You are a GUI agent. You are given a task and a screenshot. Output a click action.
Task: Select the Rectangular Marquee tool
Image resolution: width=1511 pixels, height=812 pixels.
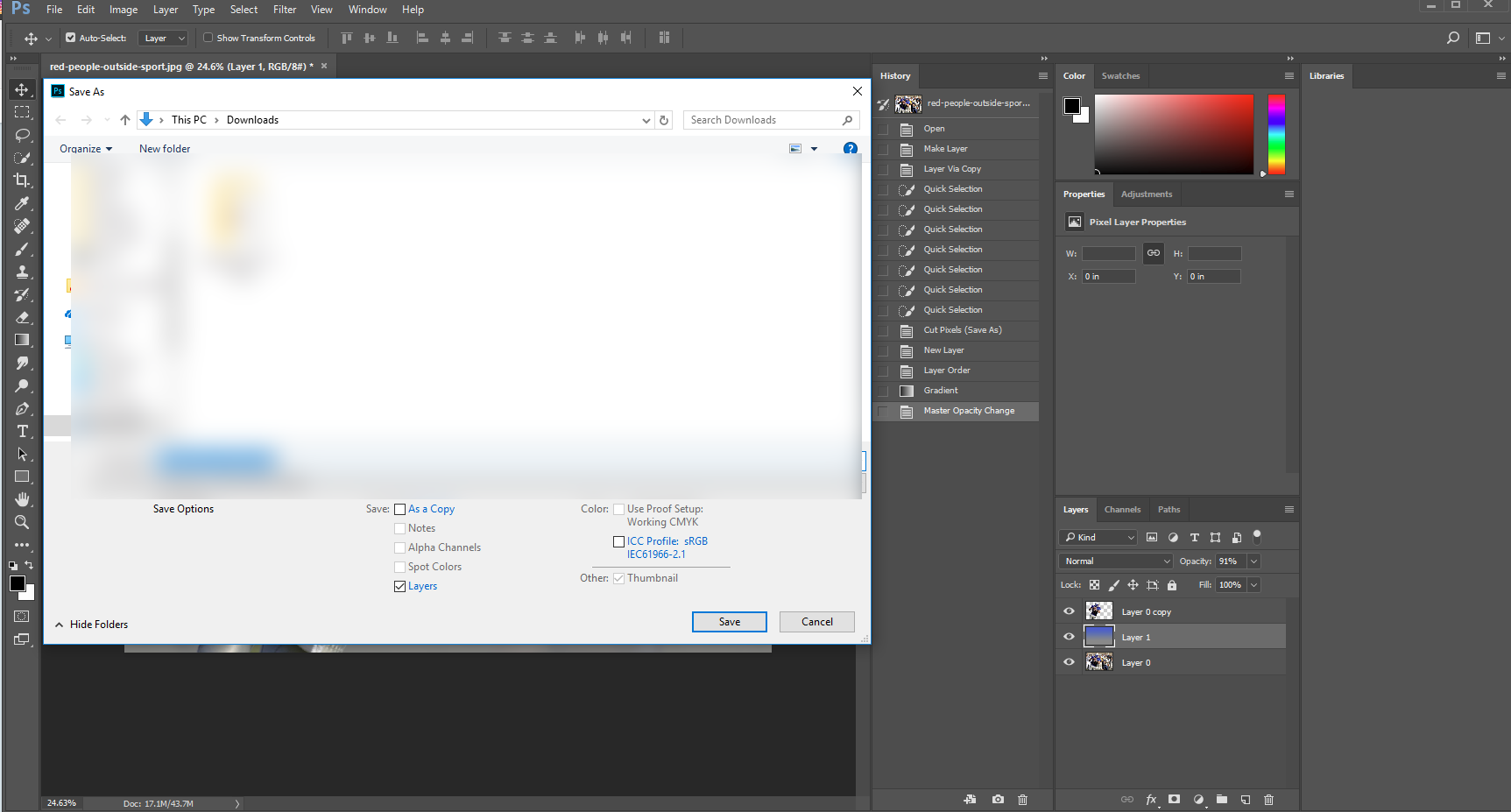point(22,112)
